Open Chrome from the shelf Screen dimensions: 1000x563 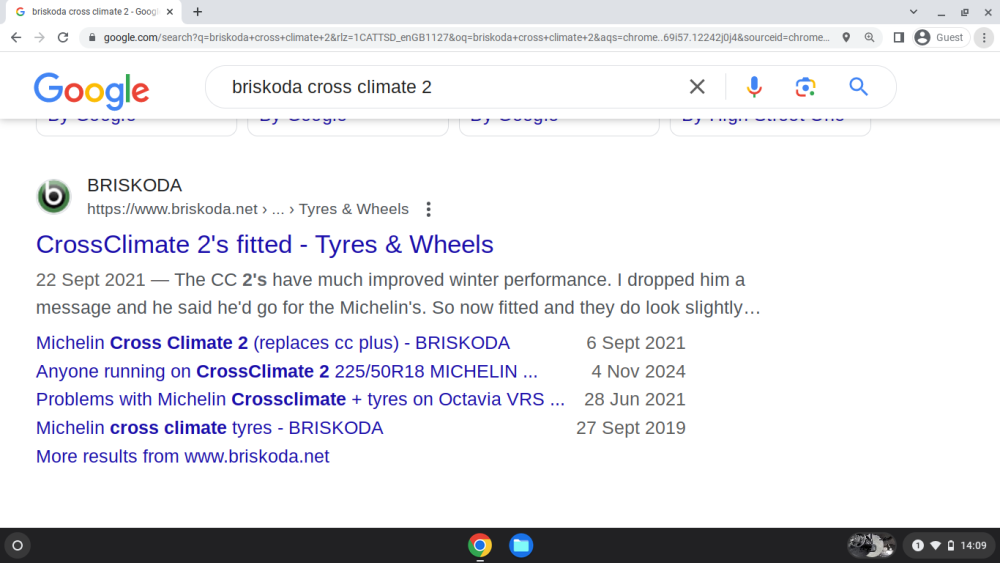480,545
